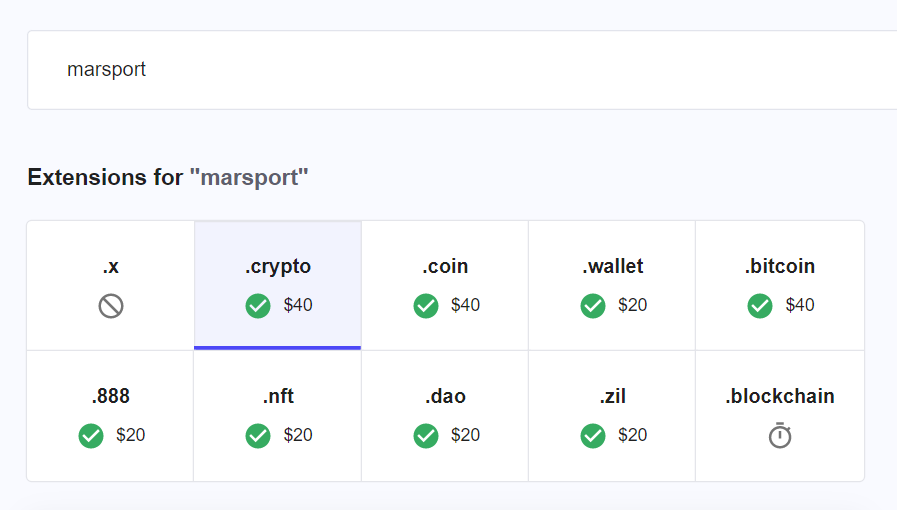Viewport: 897px width, 510px height.
Task: Click the green checkmark for .nft
Action: point(258,436)
